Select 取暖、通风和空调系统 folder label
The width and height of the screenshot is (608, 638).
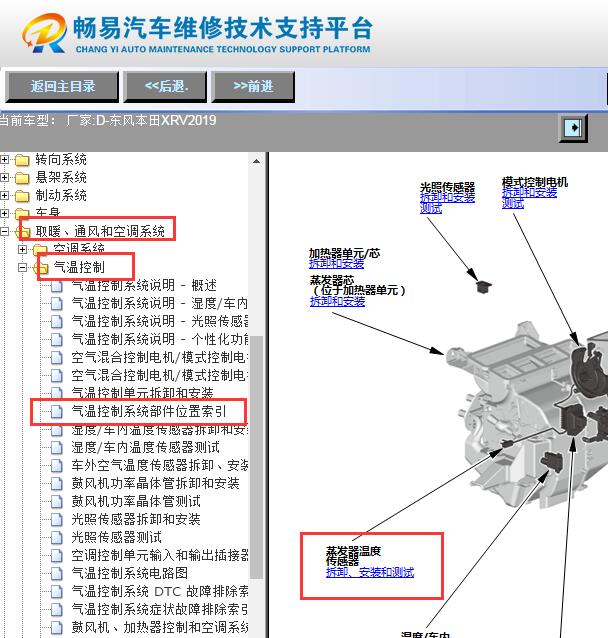(x=100, y=231)
